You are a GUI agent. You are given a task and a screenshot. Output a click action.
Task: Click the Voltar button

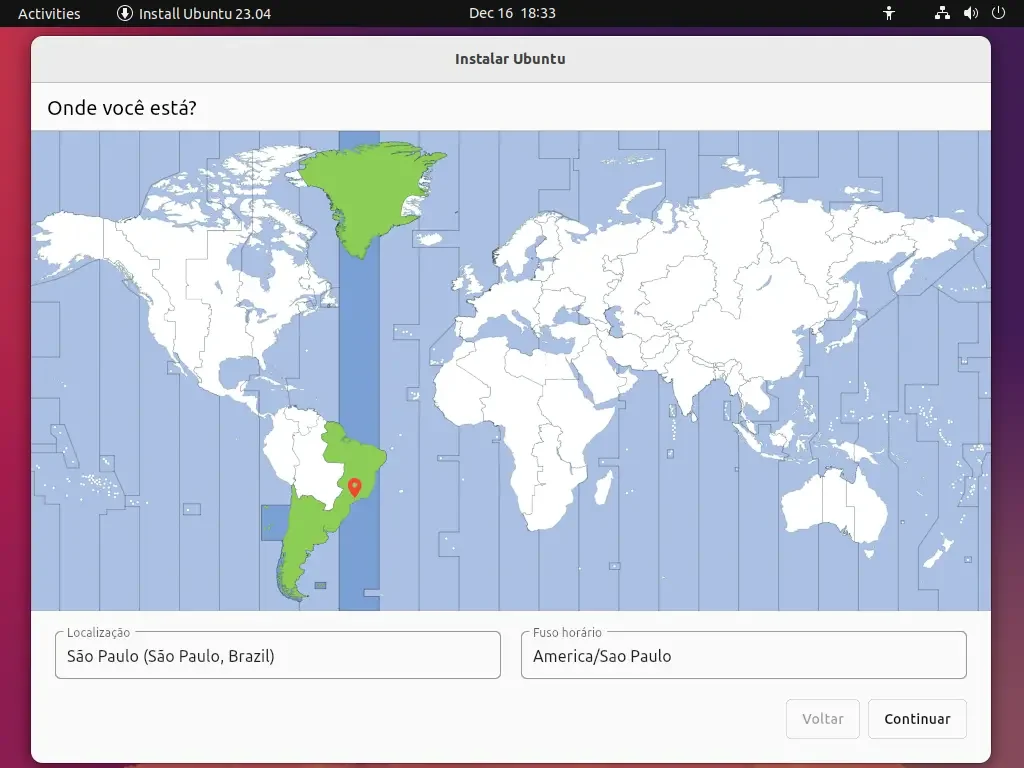[823, 719]
